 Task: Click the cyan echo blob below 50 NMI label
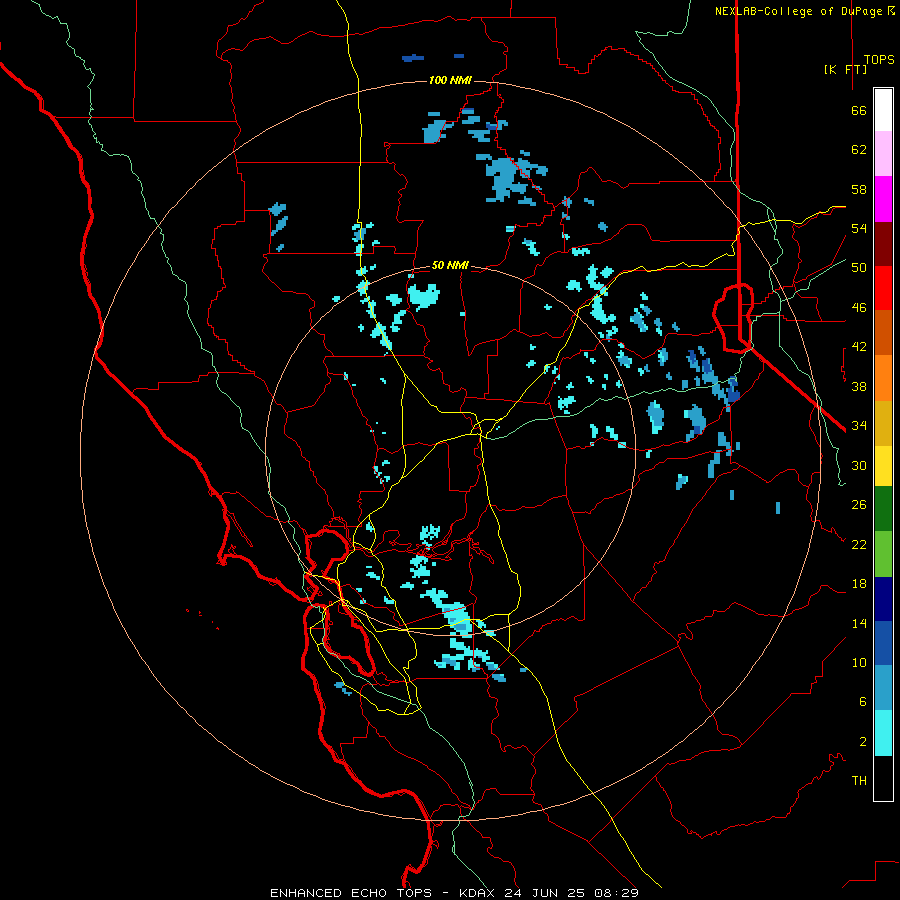(424, 296)
